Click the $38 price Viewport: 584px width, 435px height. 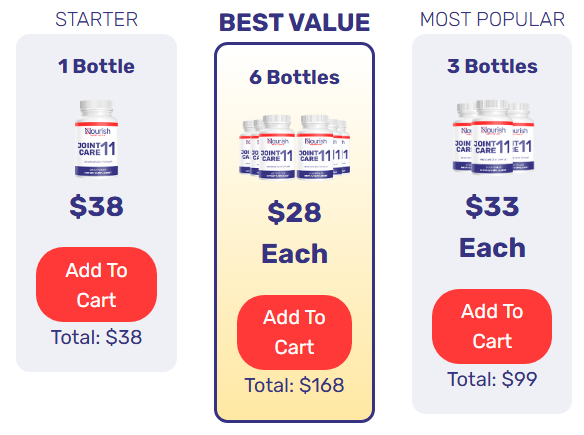pyautogui.click(x=96, y=206)
